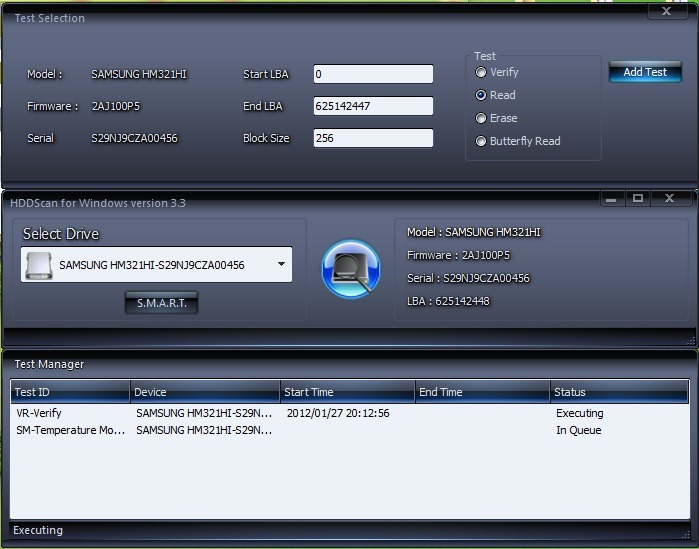The image size is (699, 549).
Task: Sort by the Test ID column header
Action: click(x=70, y=392)
